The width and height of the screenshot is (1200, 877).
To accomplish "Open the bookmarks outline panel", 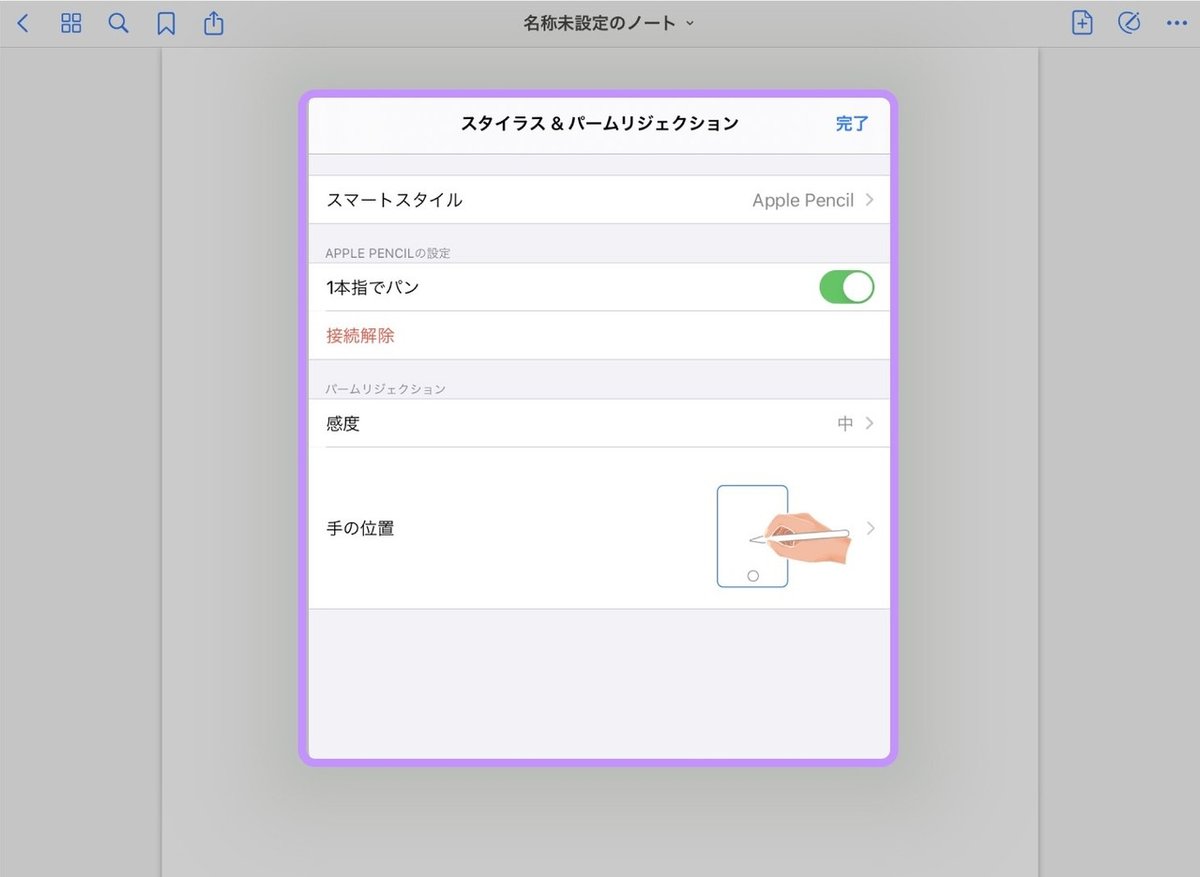I will coord(165,22).
